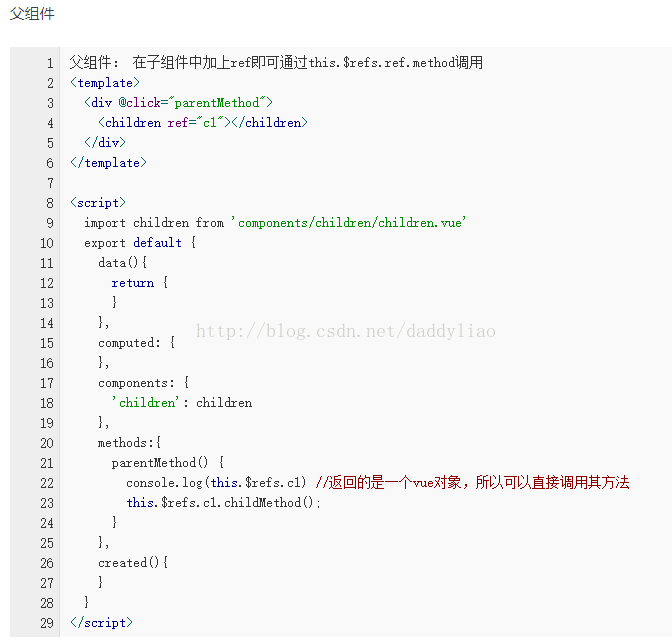Click the "methods:{" line
672x640 pixels.
coord(129,442)
